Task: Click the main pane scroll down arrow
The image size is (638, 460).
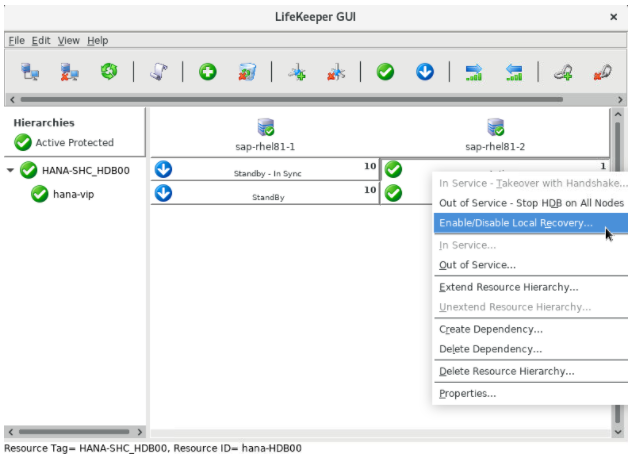Action: point(618,432)
